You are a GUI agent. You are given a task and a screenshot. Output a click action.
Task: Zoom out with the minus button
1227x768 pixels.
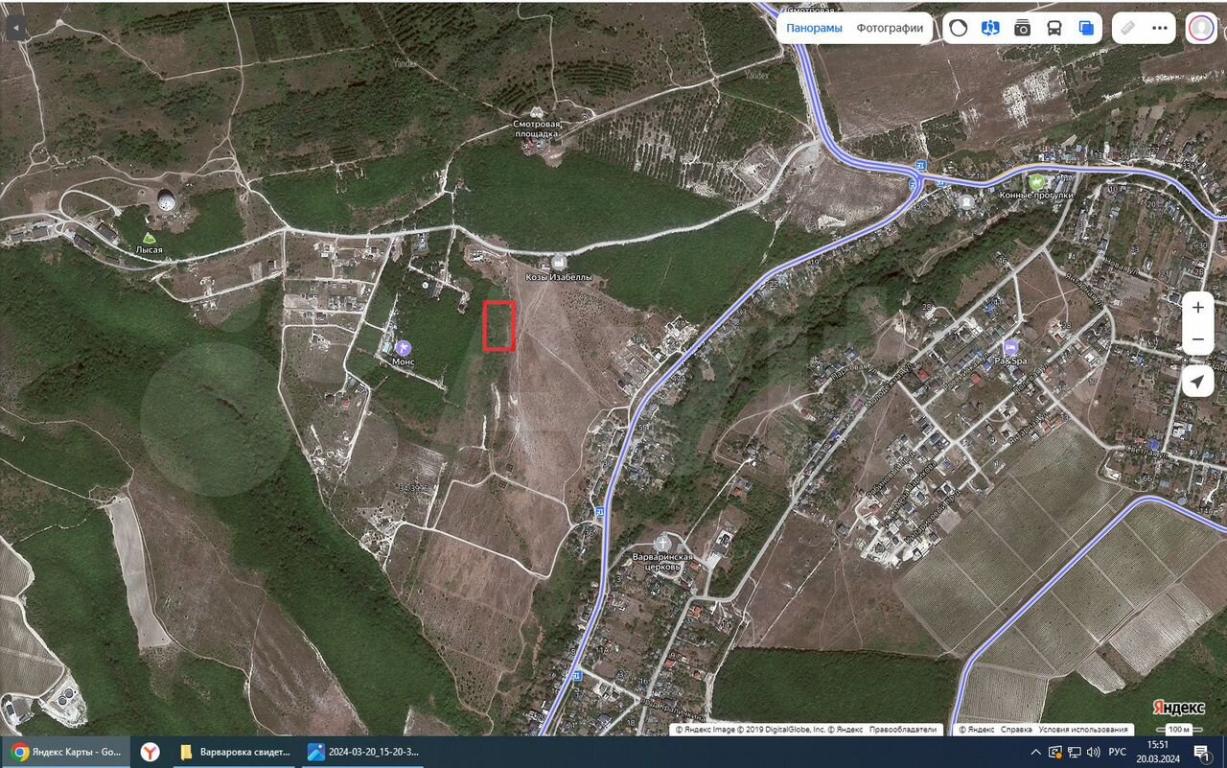click(1198, 340)
